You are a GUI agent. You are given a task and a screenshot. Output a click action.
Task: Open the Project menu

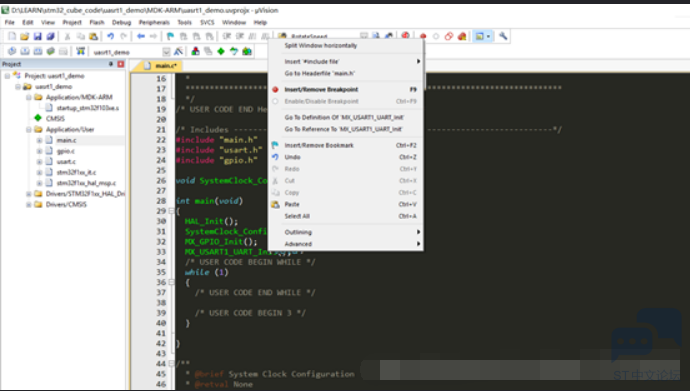tap(72, 22)
